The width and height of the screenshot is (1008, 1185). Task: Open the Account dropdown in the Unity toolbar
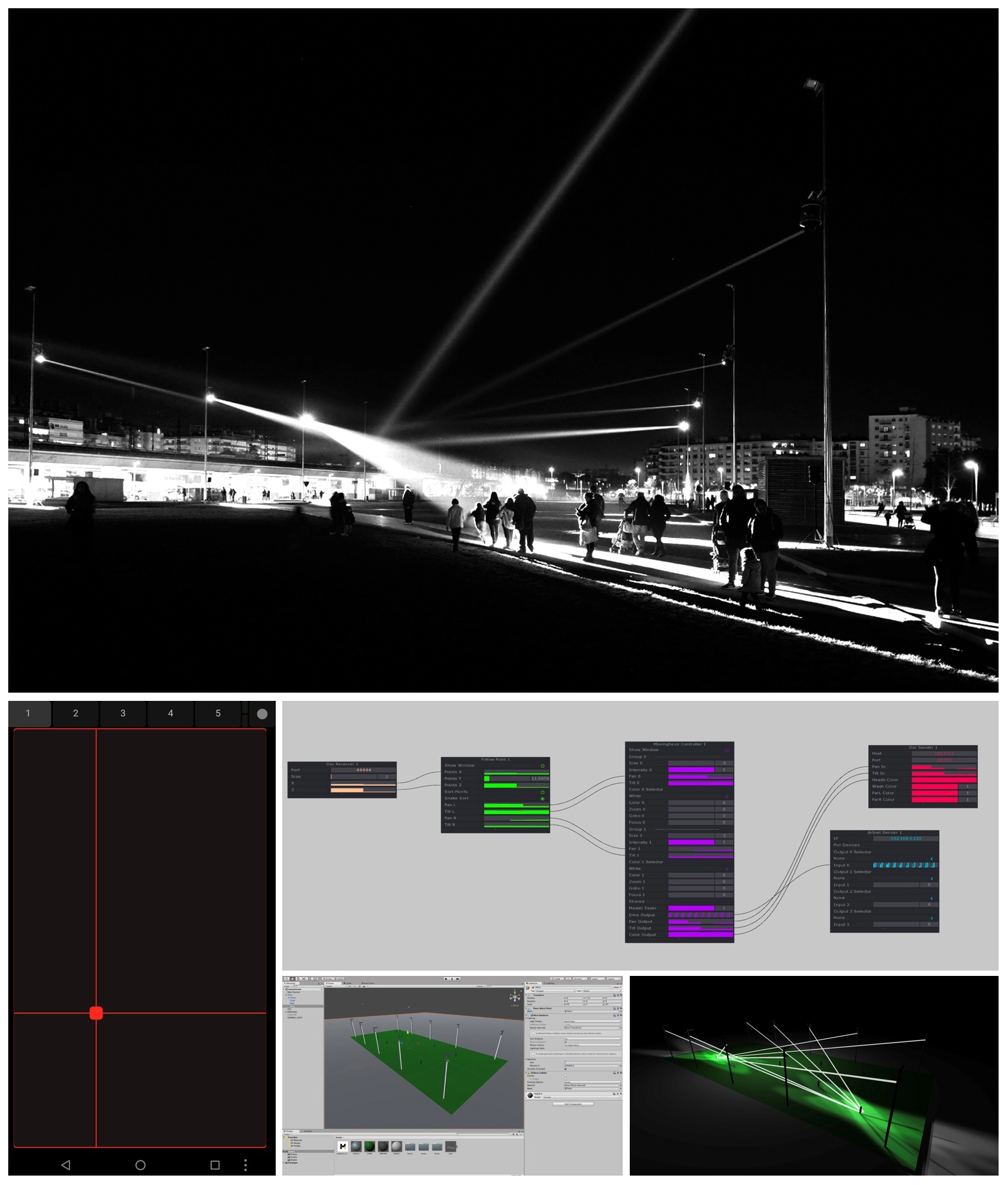coord(580,979)
